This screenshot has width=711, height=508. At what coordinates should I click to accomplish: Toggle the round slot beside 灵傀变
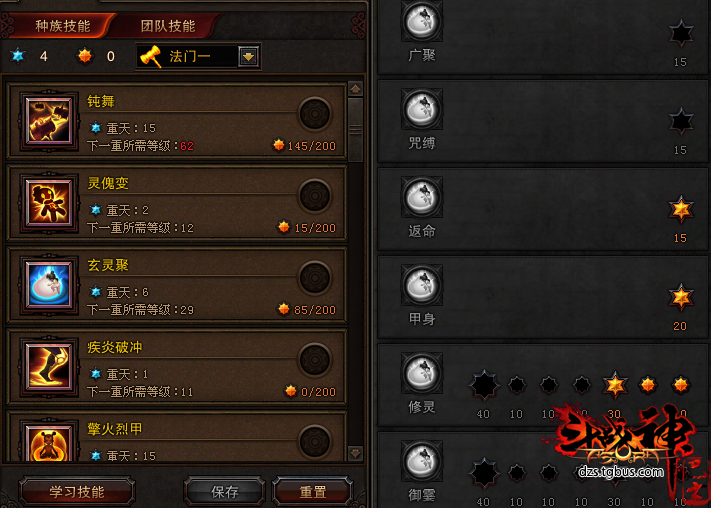315,196
